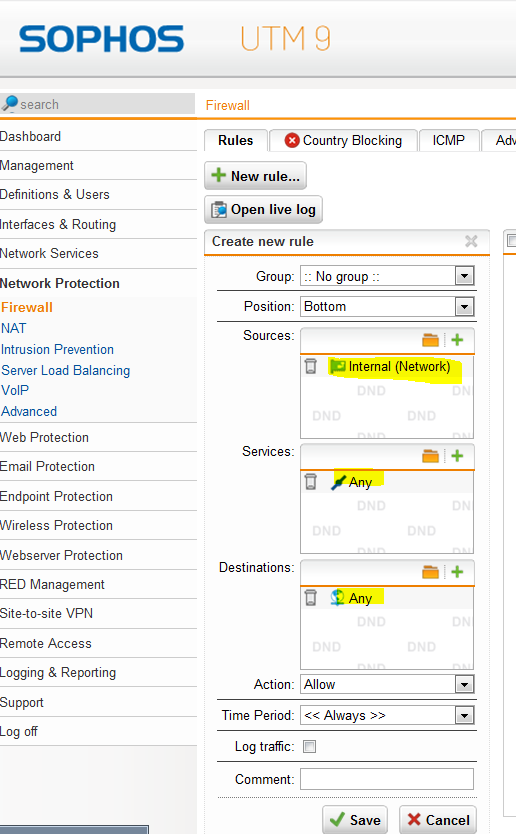Click the New rule button
516x834 pixels.
pos(255,176)
